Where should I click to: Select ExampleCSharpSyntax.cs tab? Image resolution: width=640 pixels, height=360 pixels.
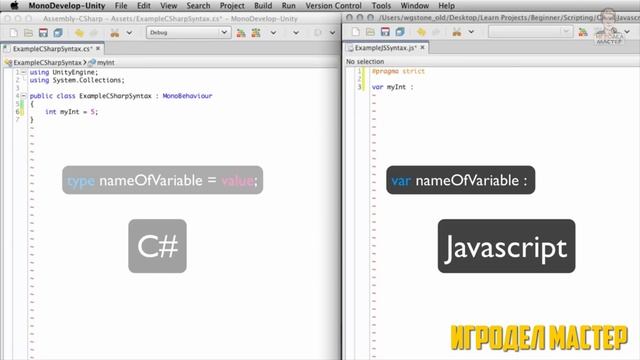[52, 49]
